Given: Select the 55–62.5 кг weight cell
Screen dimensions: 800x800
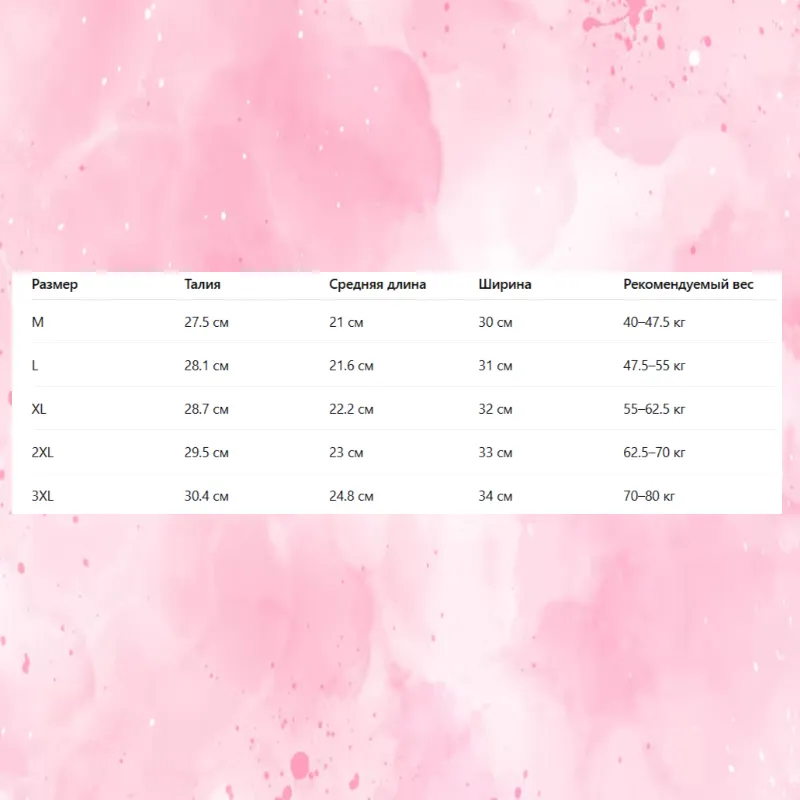Looking at the screenshot, I should (x=655, y=409).
